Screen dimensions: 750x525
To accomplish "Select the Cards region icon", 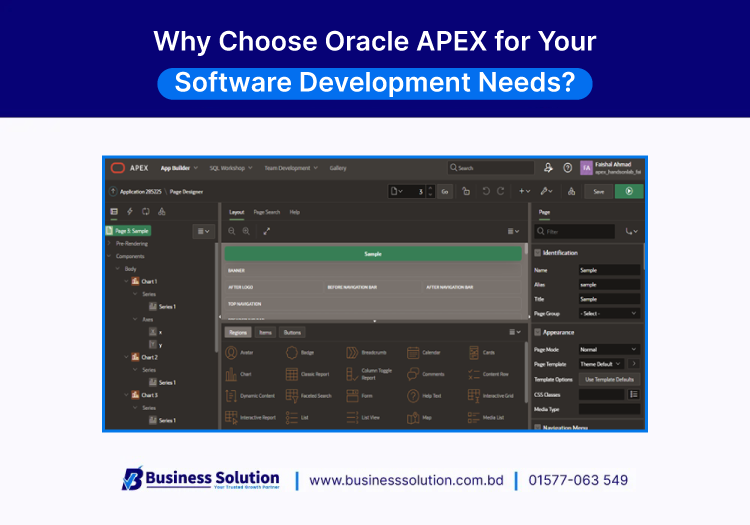I will point(474,352).
